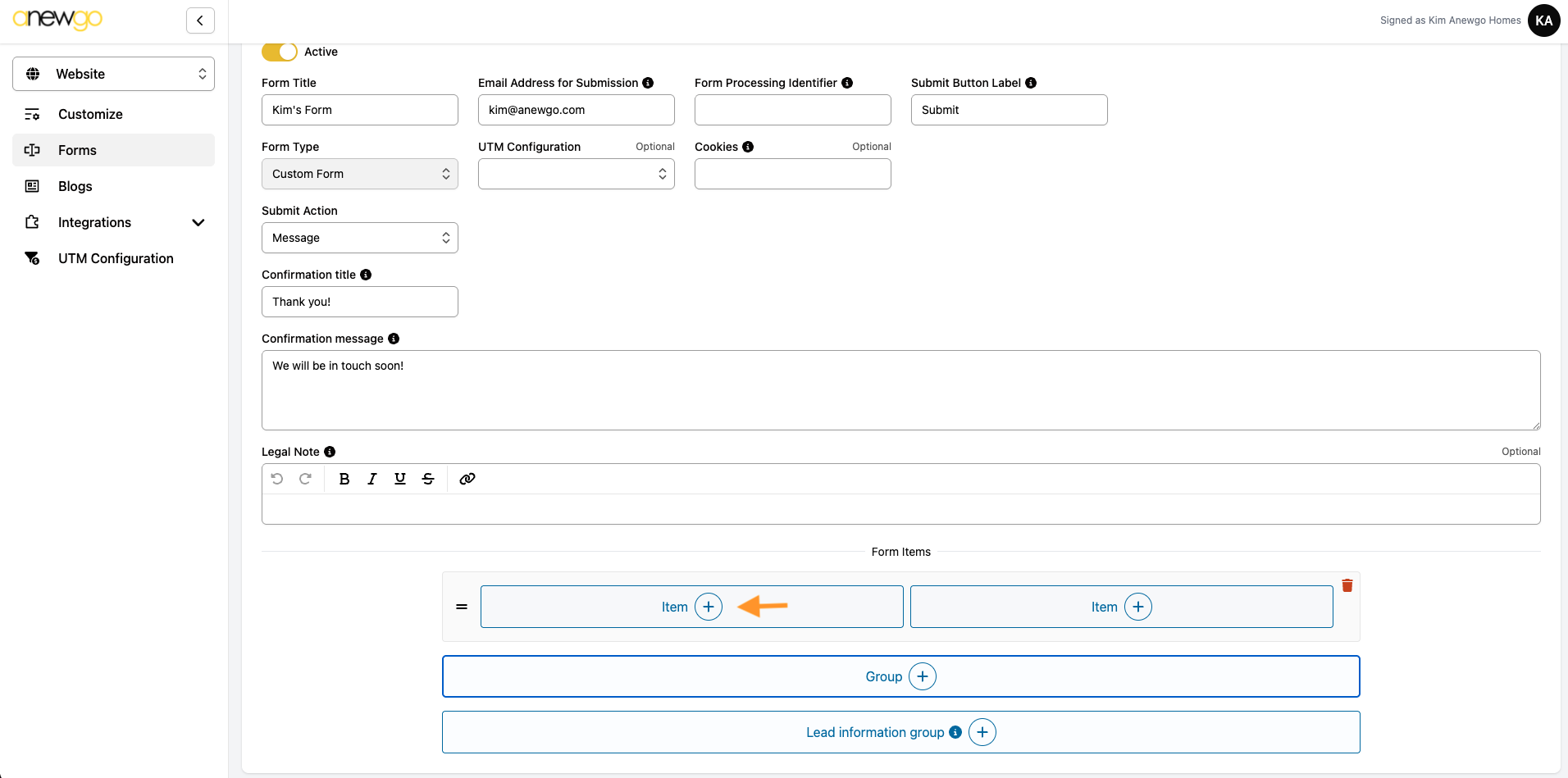Go to Blogs in the sidebar
Viewport: 1568px width, 778px height.
tap(75, 186)
